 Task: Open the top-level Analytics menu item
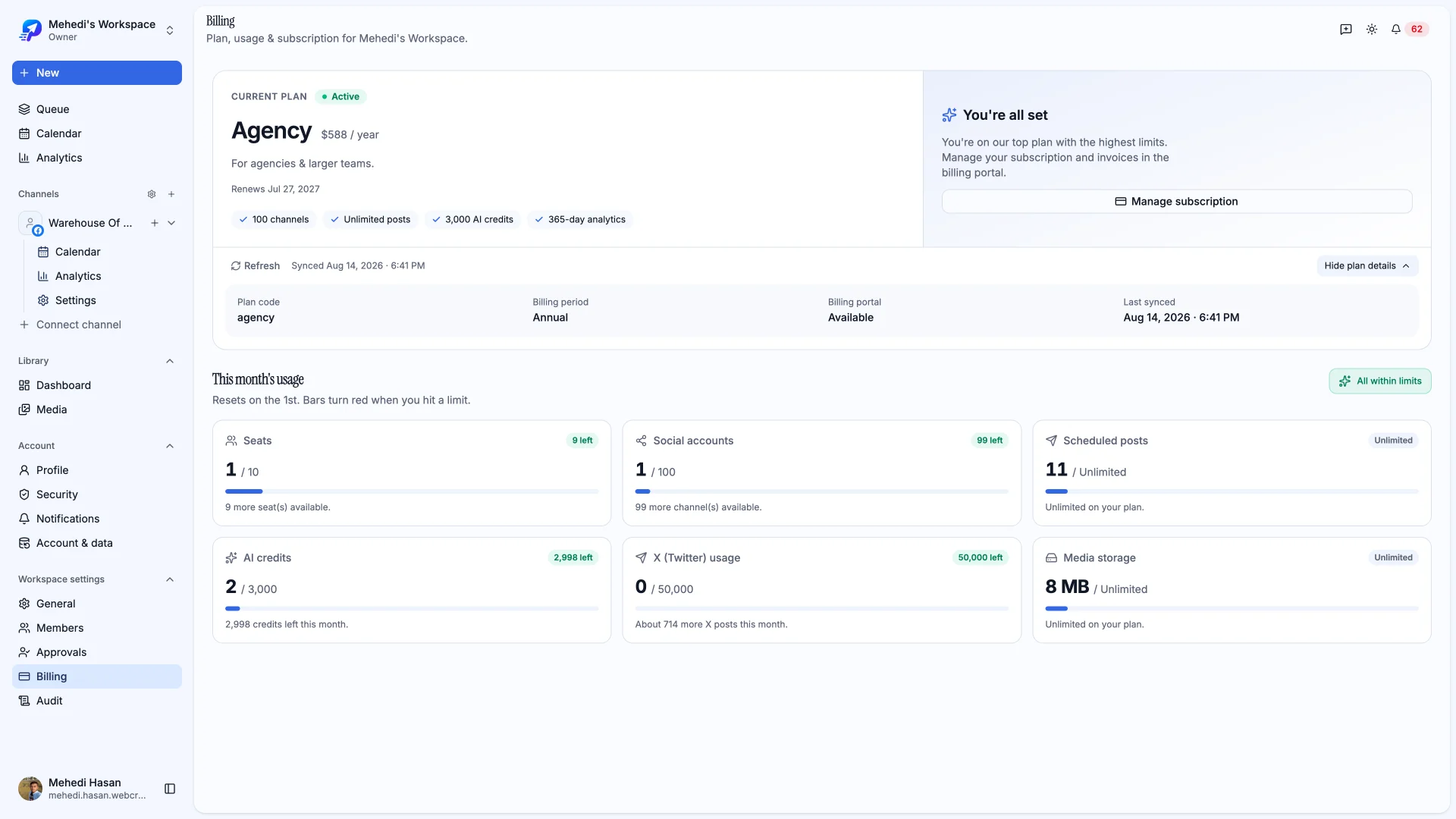click(x=97, y=158)
